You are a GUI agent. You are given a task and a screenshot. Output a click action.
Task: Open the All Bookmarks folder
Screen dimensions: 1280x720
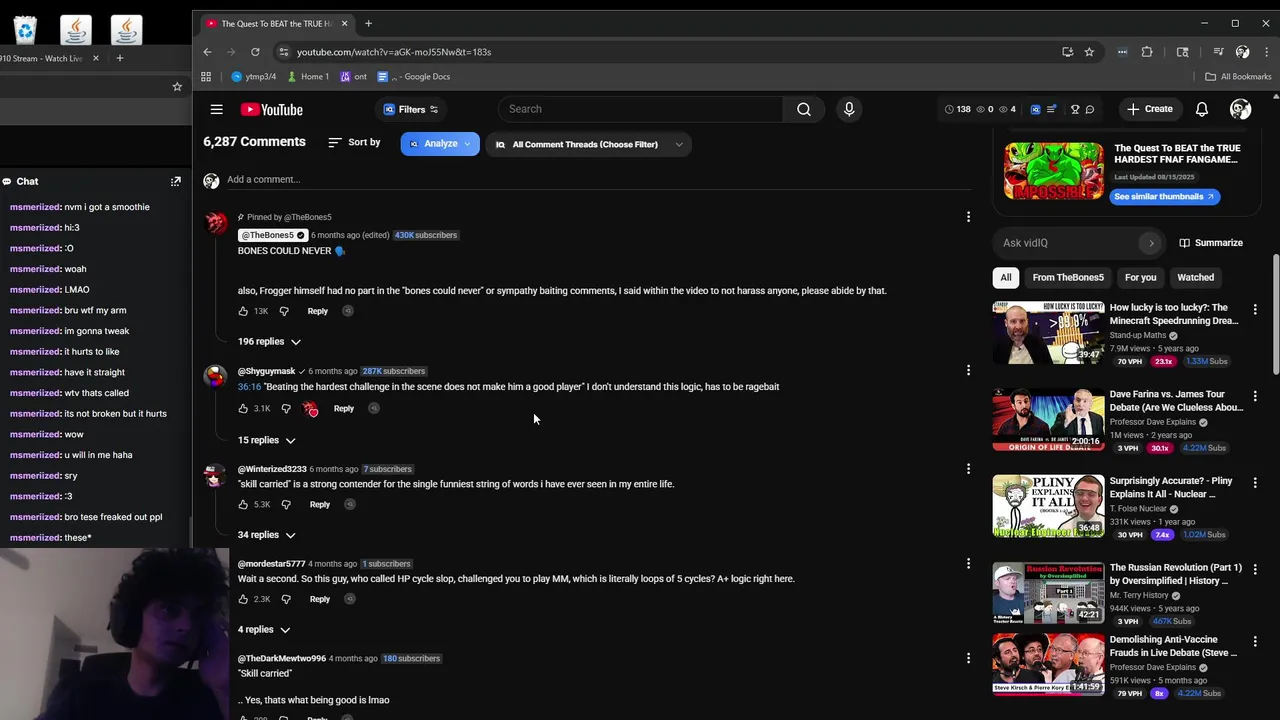pyautogui.click(x=1238, y=76)
